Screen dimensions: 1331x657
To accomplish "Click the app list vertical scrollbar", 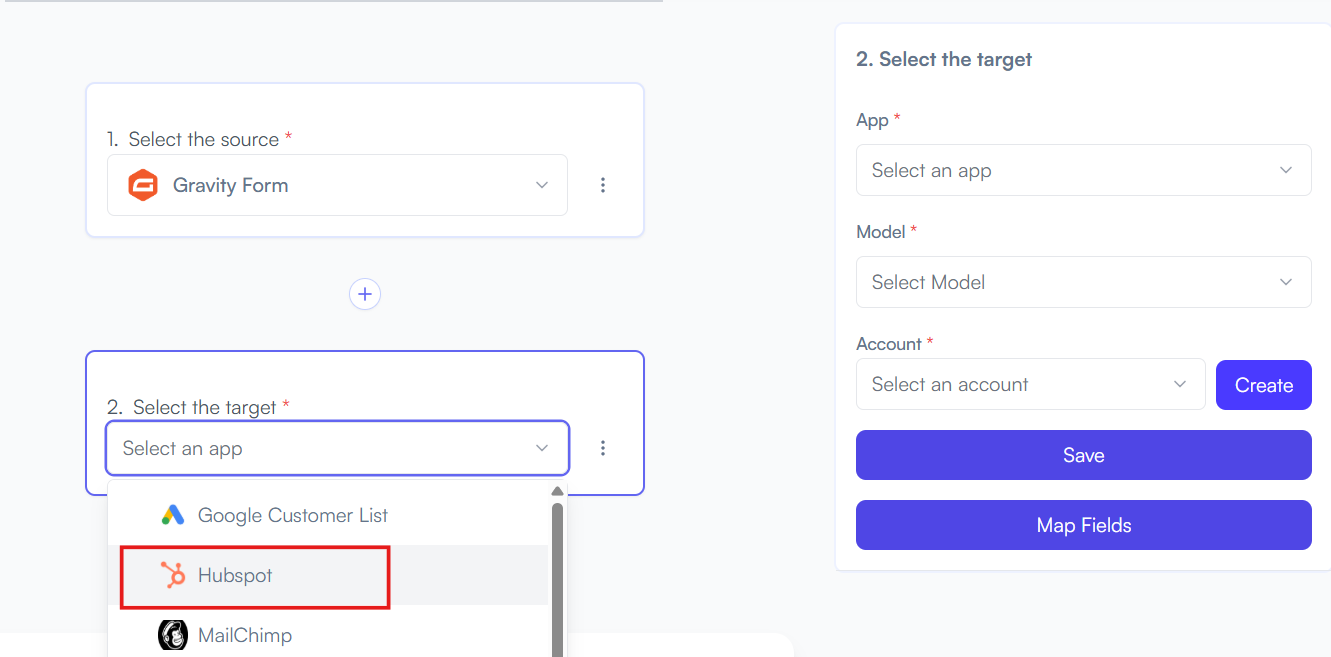I will pyautogui.click(x=557, y=579).
